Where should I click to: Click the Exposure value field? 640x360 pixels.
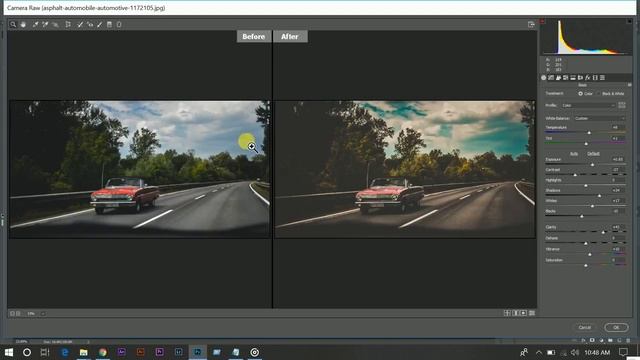(618, 159)
